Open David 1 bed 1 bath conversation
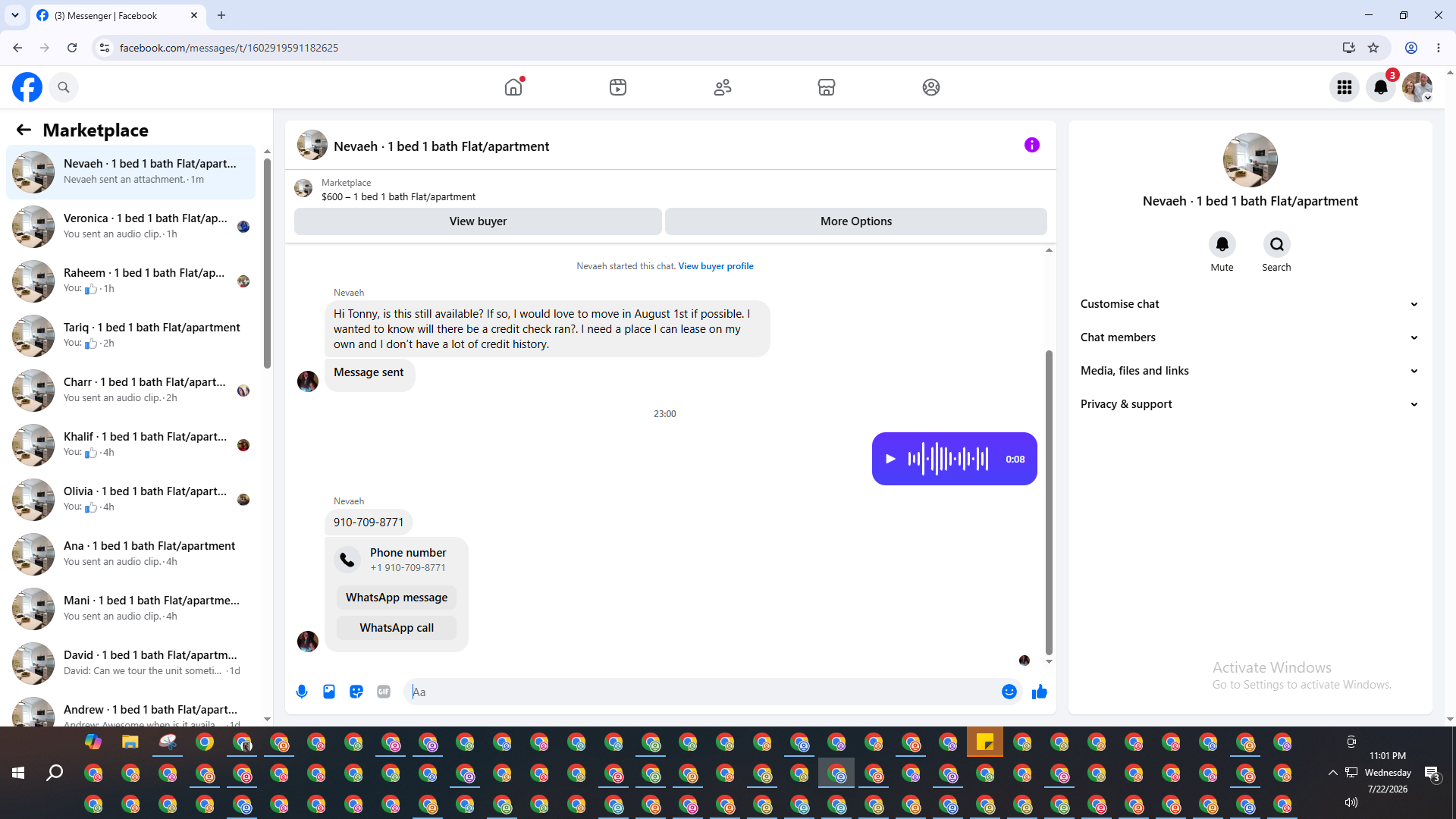This screenshot has width=1456, height=819. 130,664
